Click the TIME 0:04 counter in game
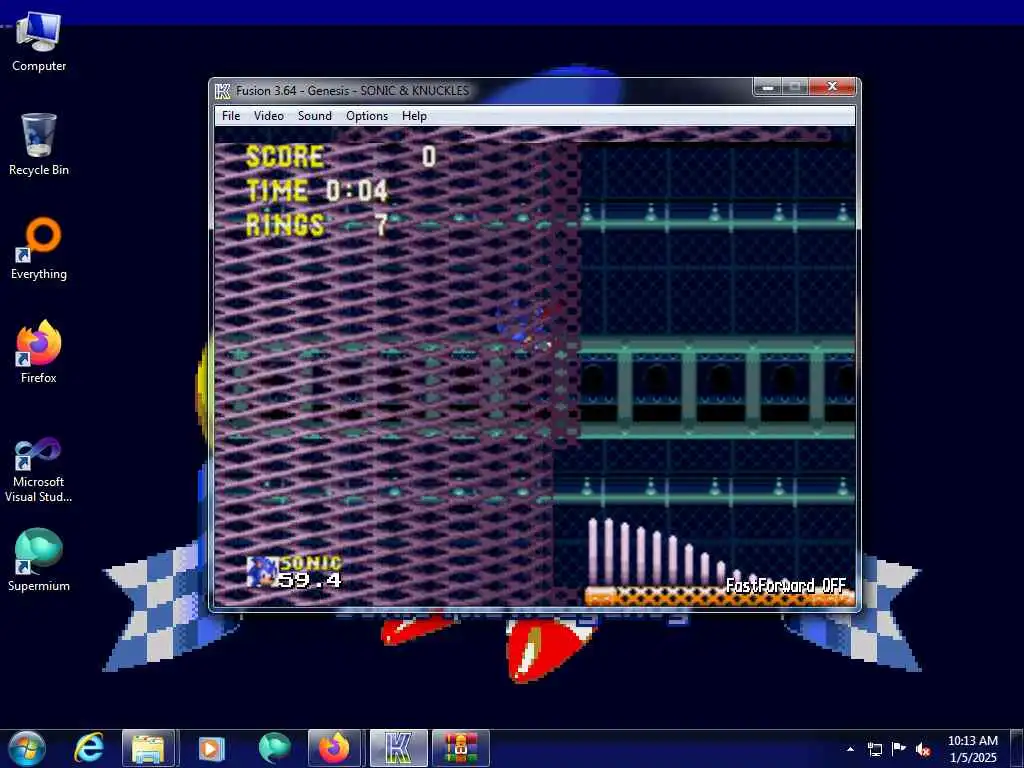 click(317, 191)
